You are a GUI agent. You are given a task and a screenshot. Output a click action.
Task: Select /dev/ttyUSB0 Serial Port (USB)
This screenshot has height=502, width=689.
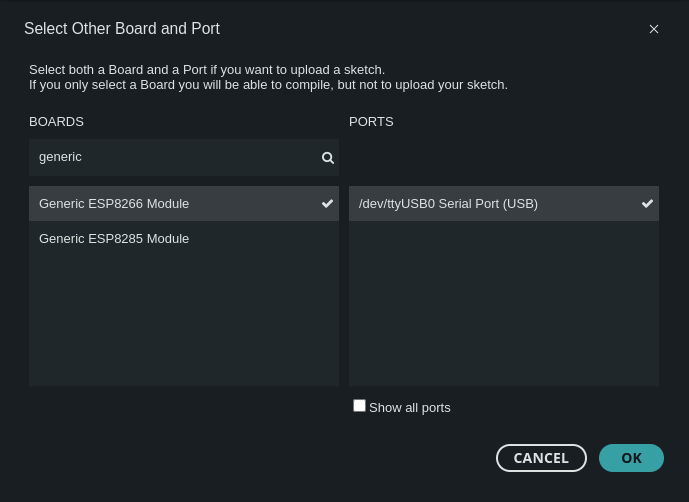point(504,204)
